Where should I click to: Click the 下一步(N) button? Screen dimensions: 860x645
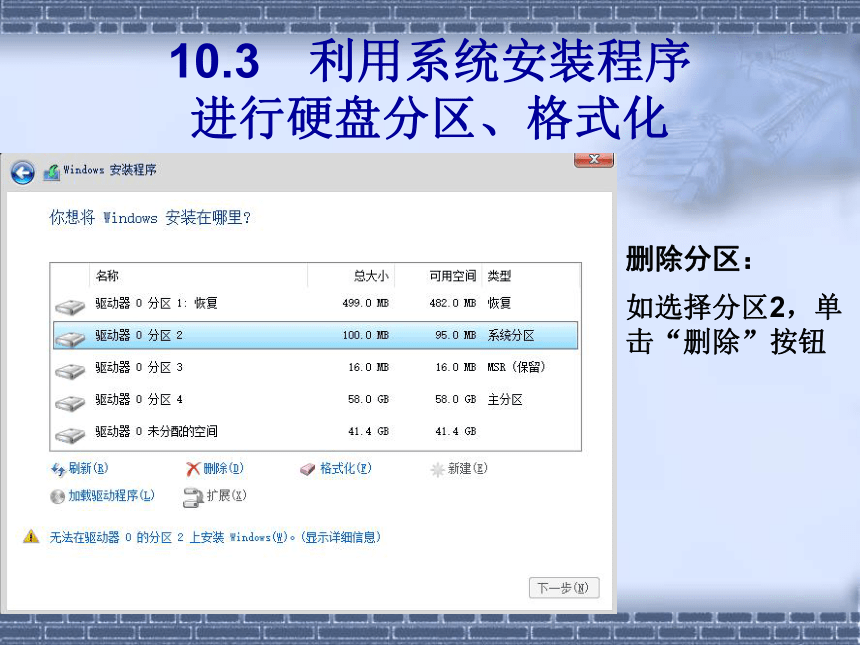click(564, 588)
